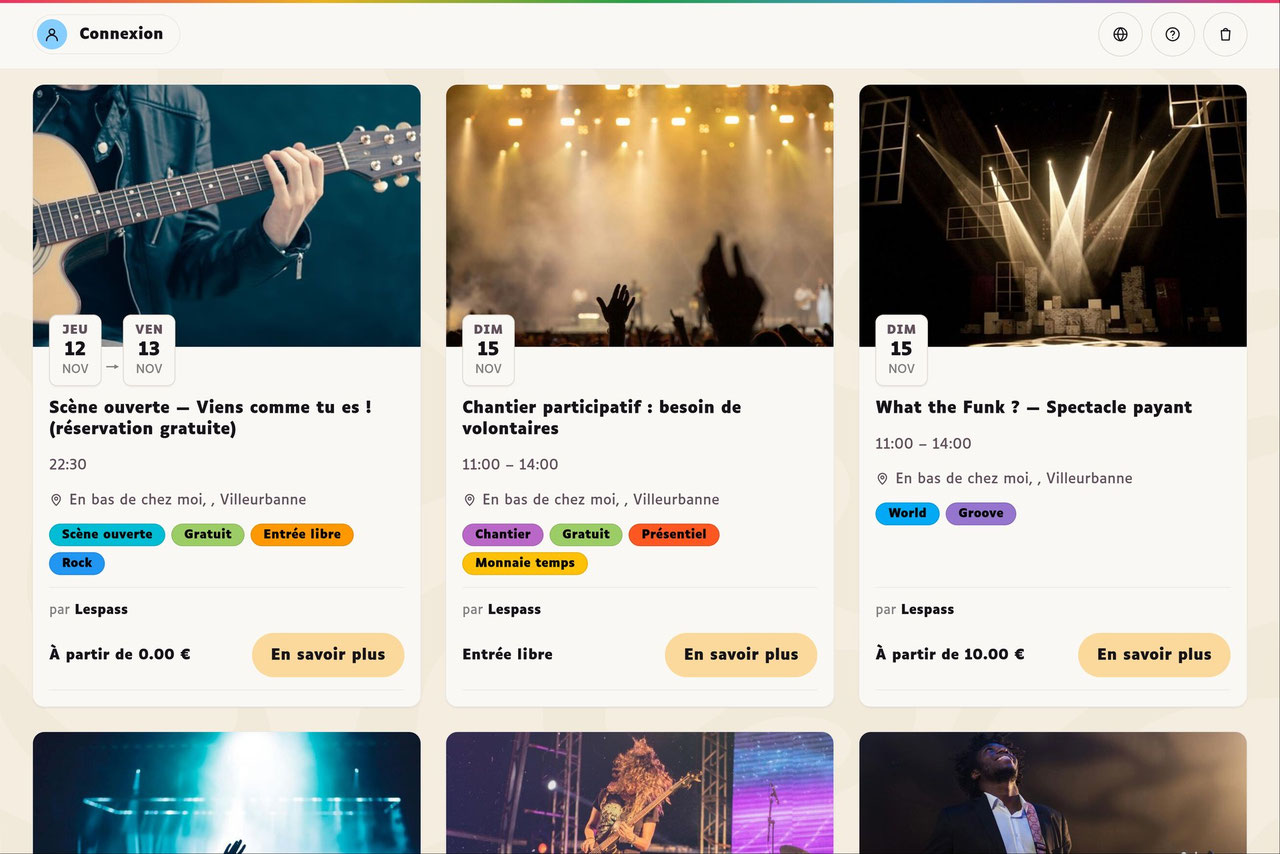
Task: Open the guitar photo thumbnail
Action: [x=227, y=216]
